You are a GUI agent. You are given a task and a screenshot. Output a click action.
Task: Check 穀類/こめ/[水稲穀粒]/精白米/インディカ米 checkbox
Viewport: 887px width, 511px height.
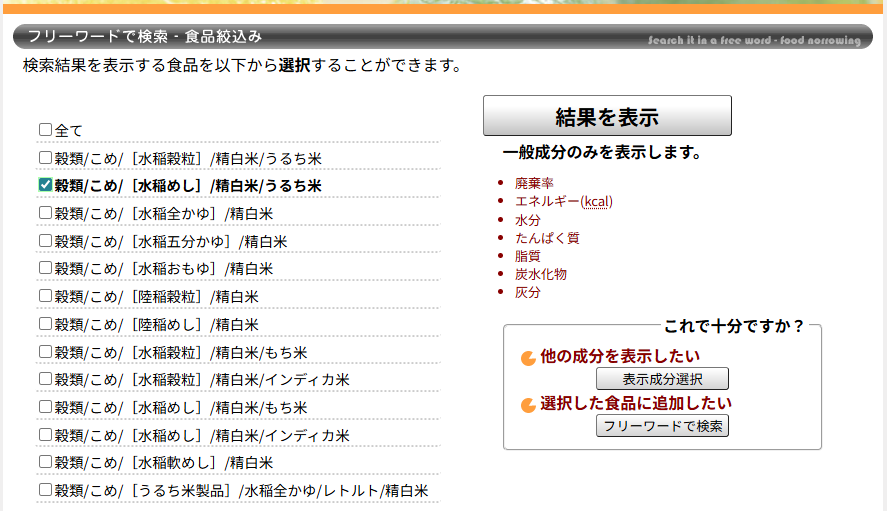point(45,379)
